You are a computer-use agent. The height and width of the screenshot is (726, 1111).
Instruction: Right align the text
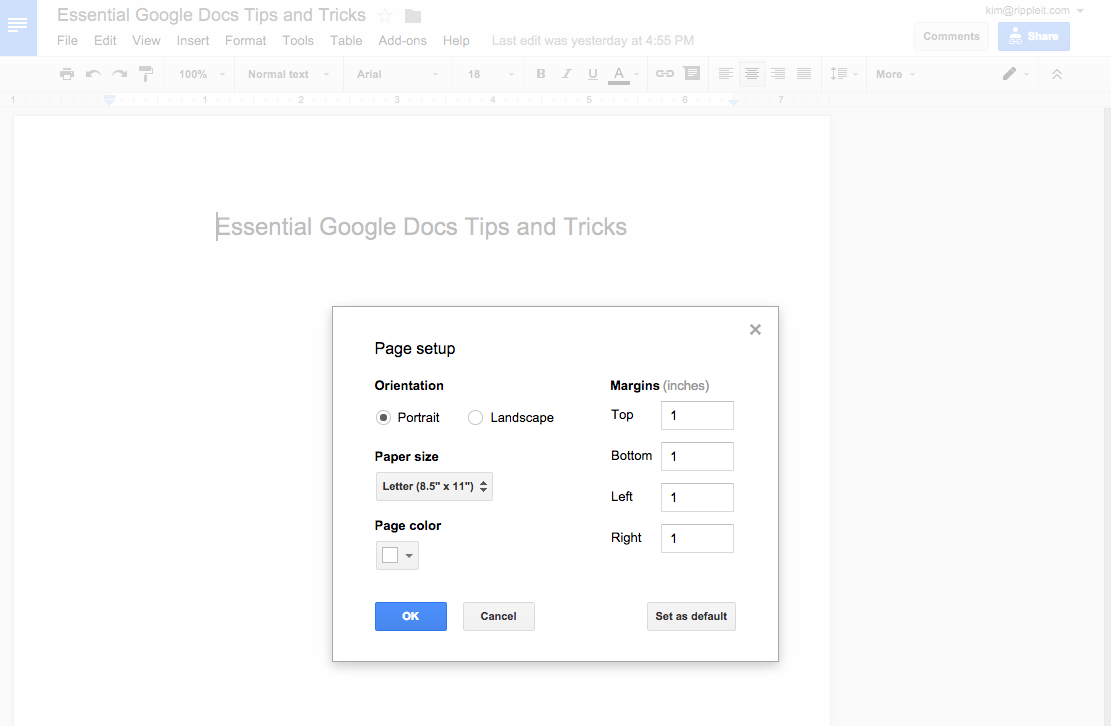pos(778,74)
